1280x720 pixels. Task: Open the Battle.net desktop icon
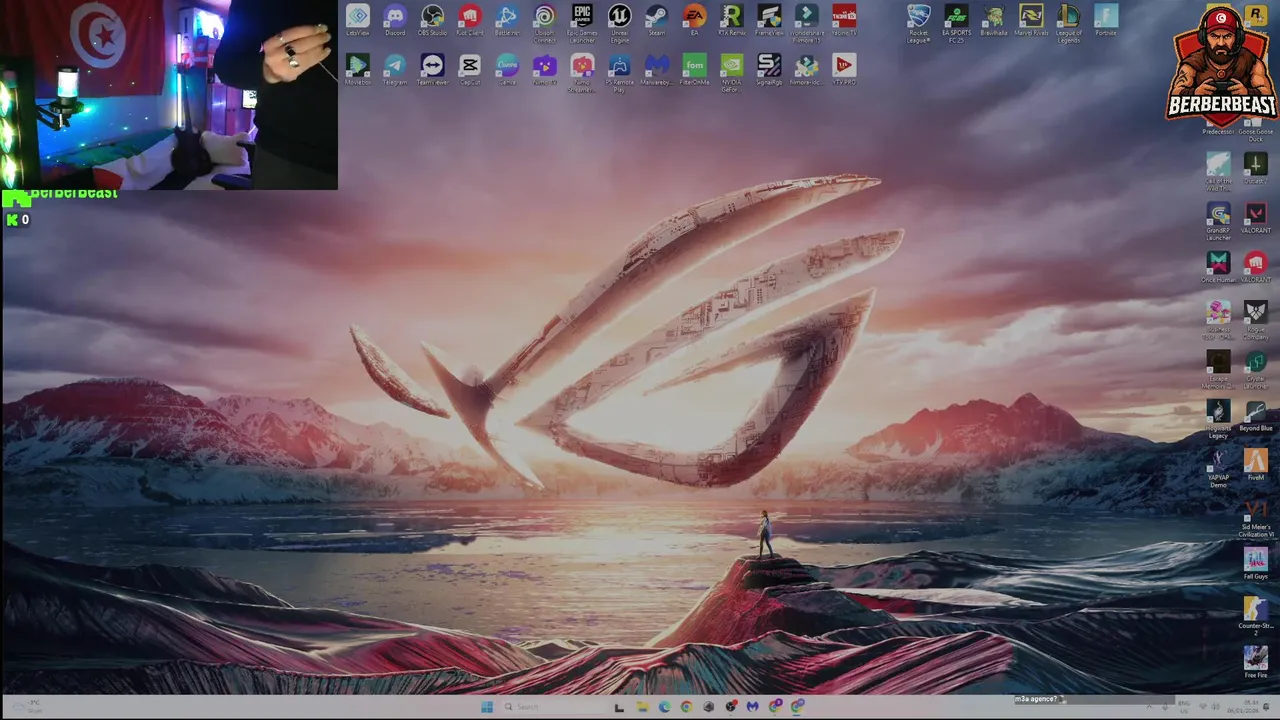[507, 21]
